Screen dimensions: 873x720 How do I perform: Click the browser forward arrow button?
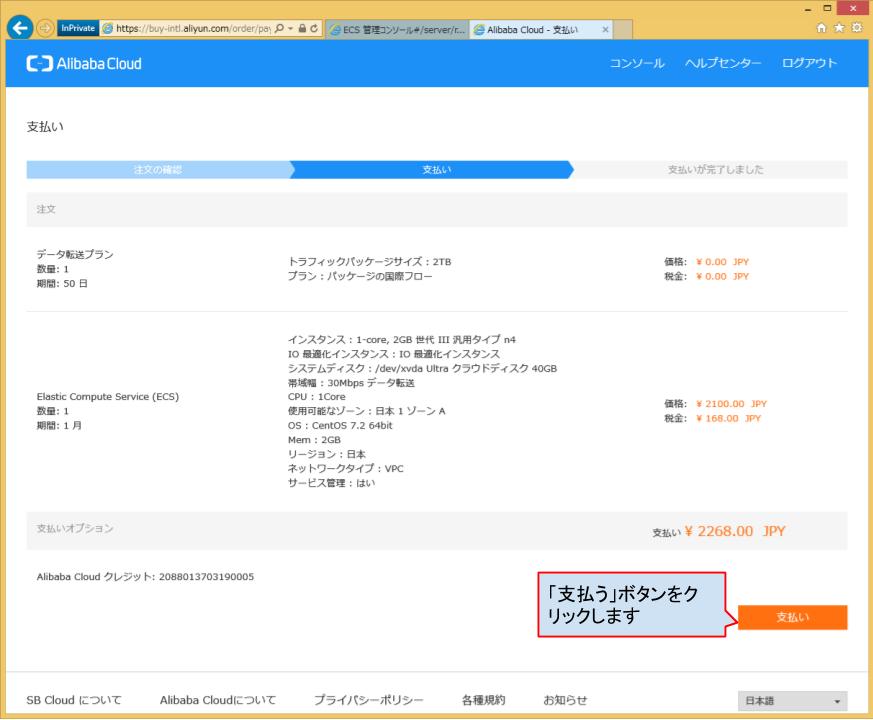tap(45, 28)
